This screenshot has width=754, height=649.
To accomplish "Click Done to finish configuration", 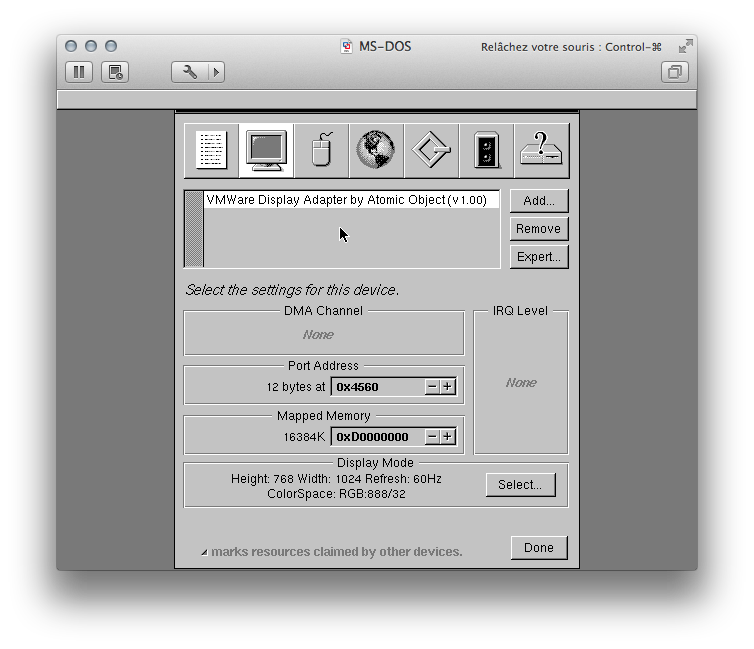I will click(x=539, y=548).
